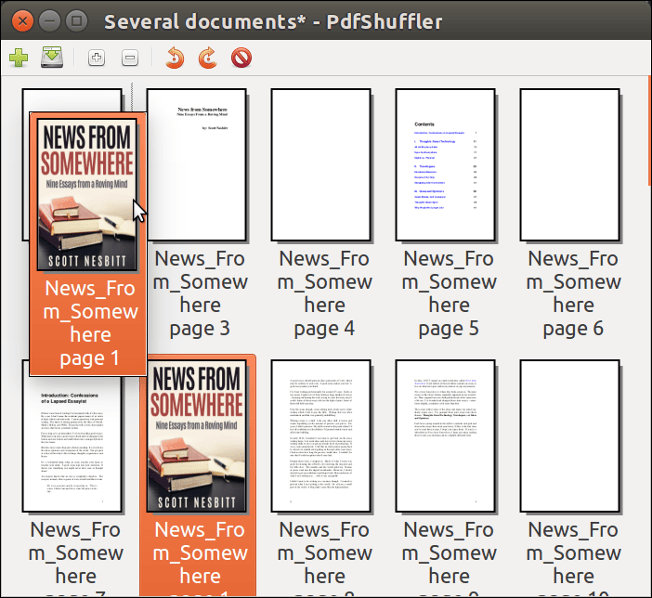Click the Save document toolbar icon
The image size is (652, 598).
(x=52, y=58)
